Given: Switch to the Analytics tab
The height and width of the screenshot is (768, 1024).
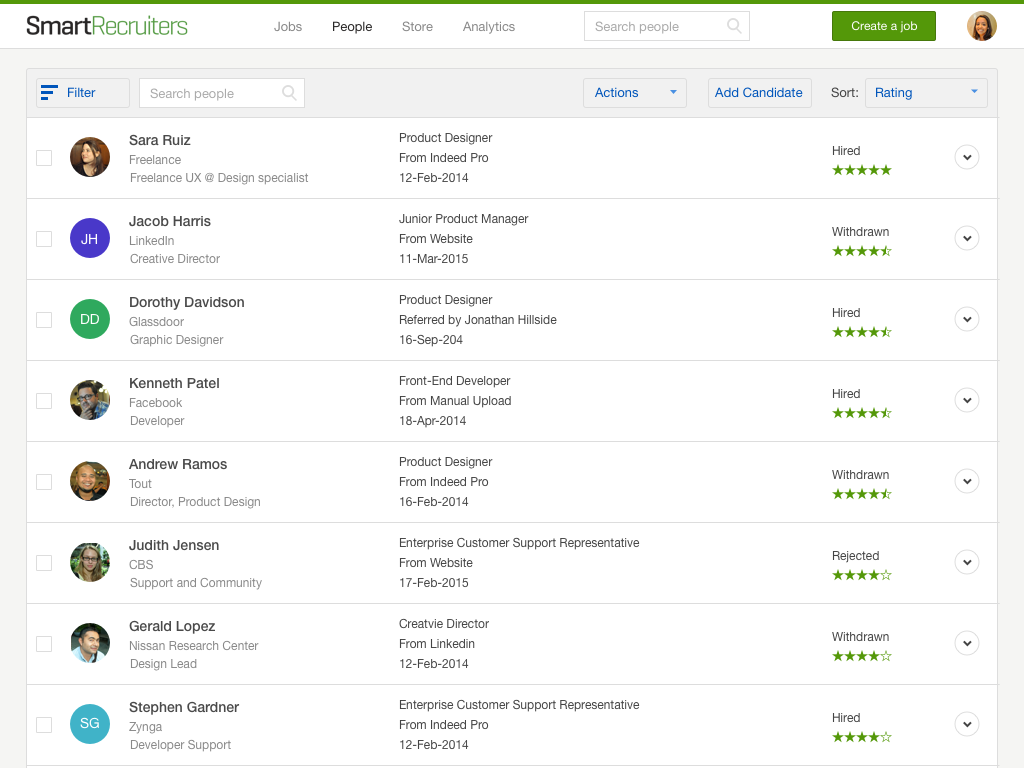Looking at the screenshot, I should coord(489,27).
